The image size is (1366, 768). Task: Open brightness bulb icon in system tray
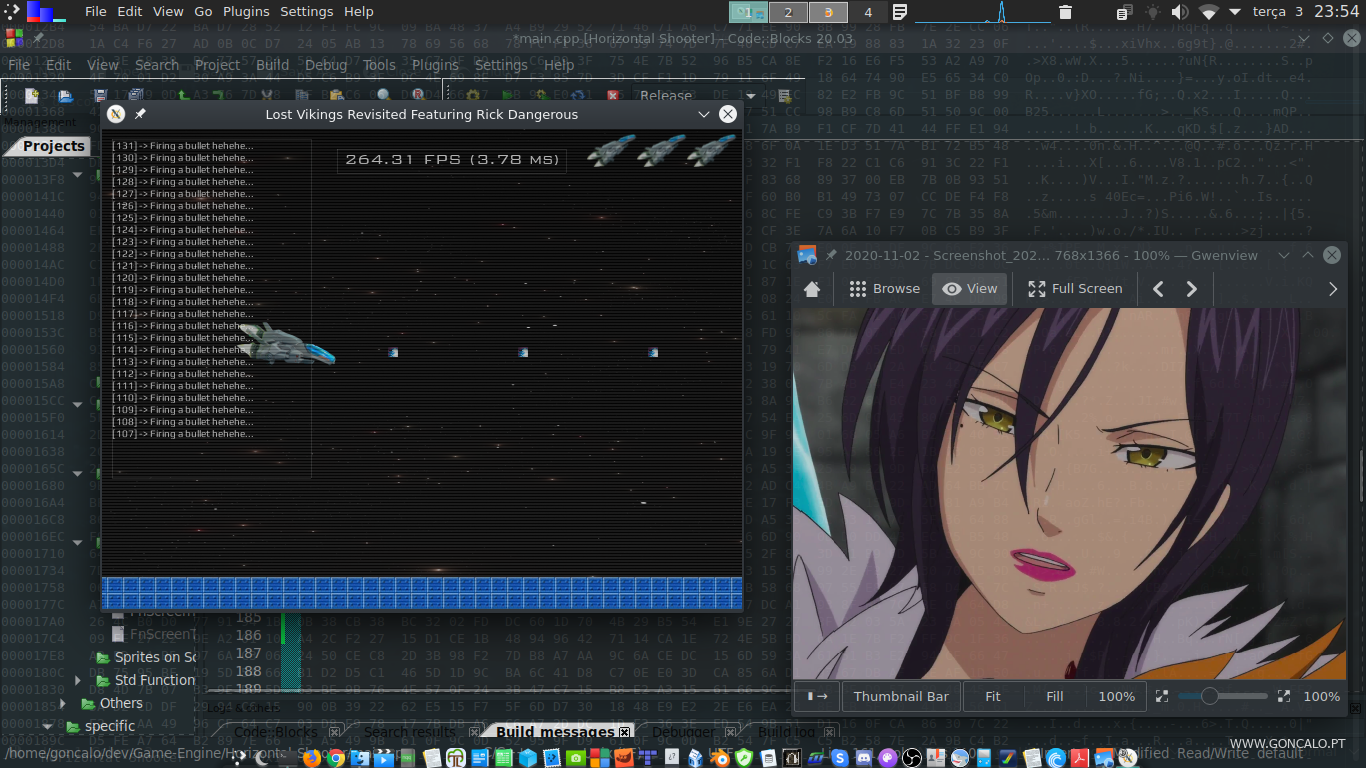tap(1152, 12)
